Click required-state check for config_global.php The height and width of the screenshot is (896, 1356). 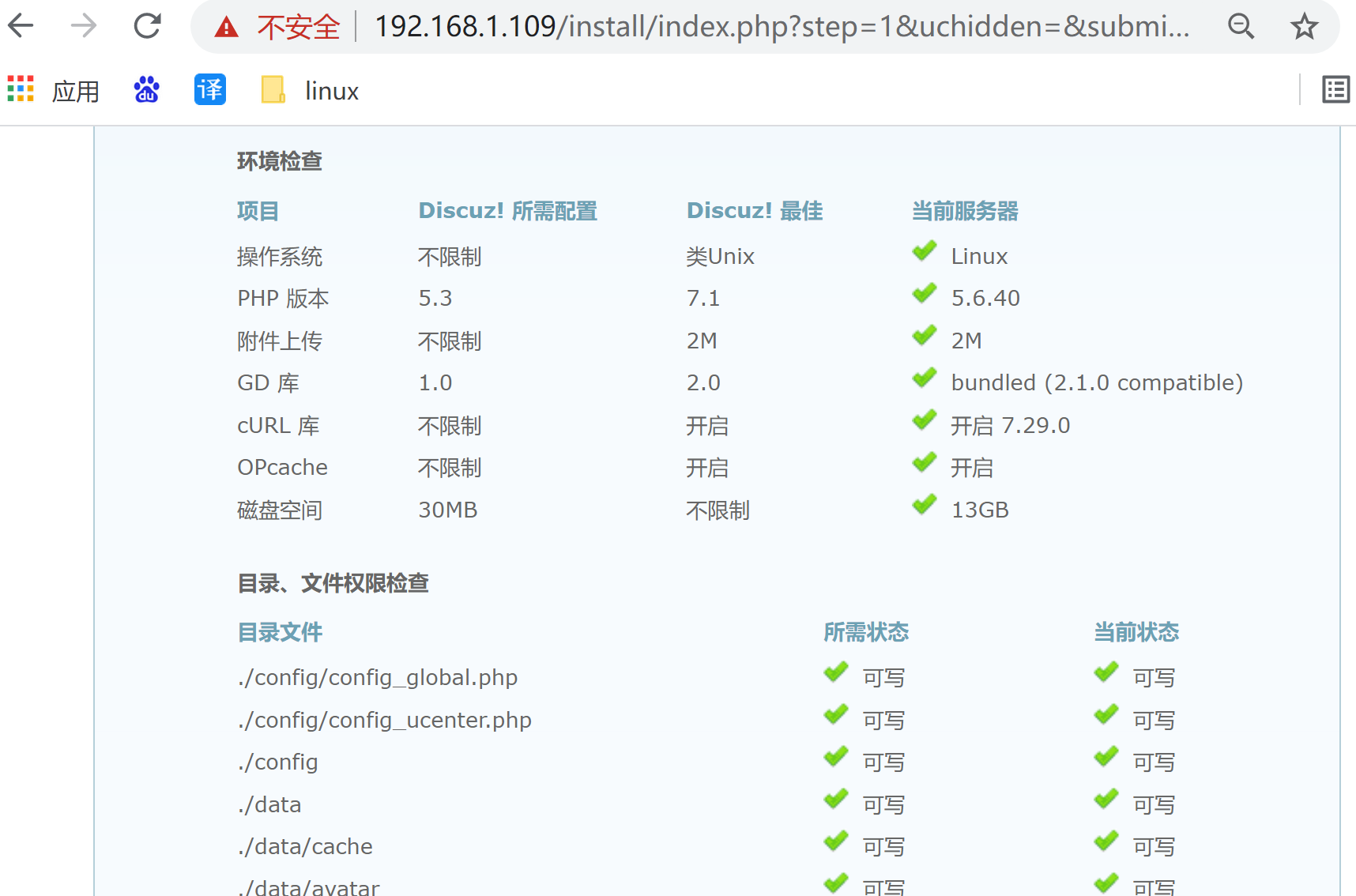[836, 673]
